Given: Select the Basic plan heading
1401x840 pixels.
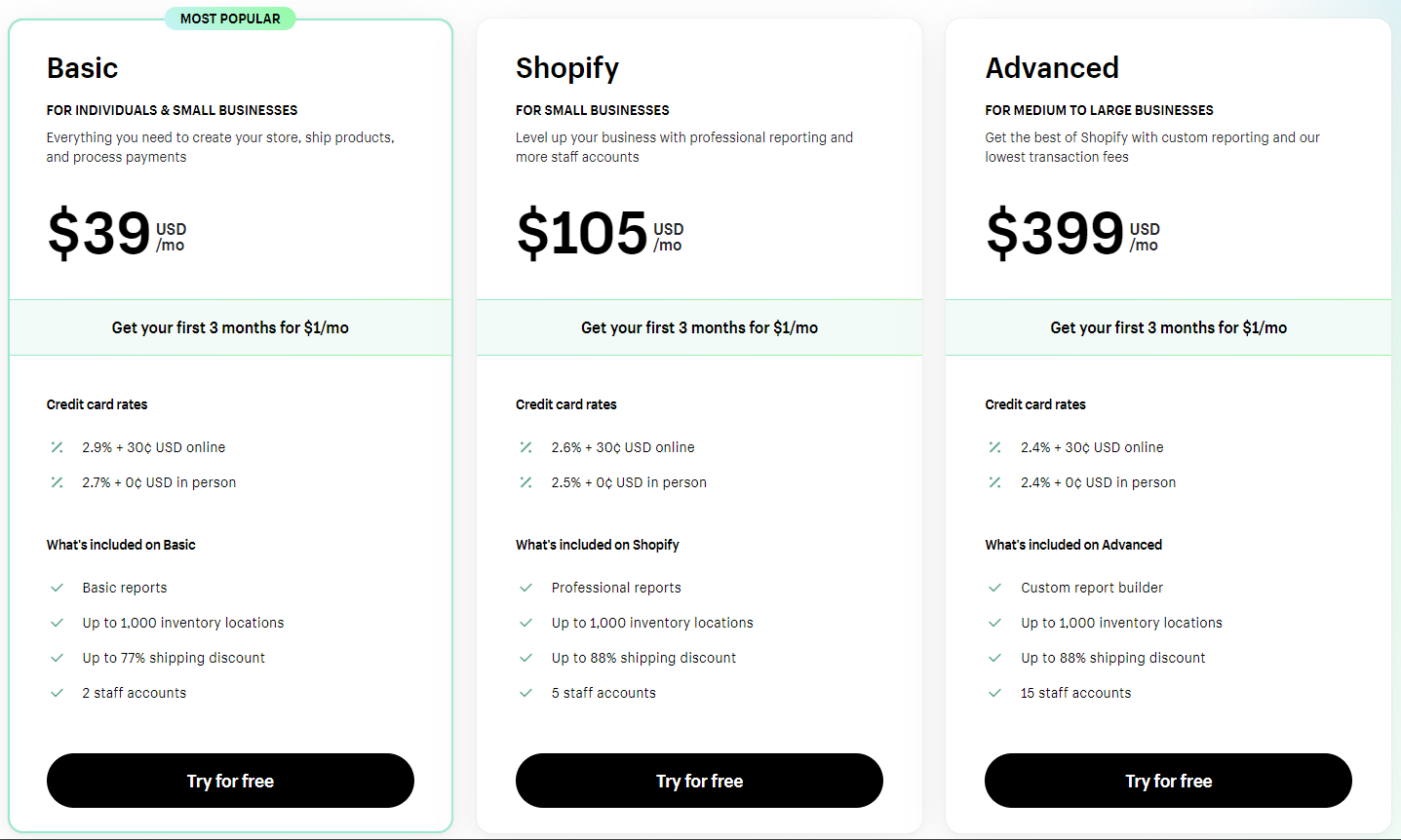Looking at the screenshot, I should (x=82, y=68).
